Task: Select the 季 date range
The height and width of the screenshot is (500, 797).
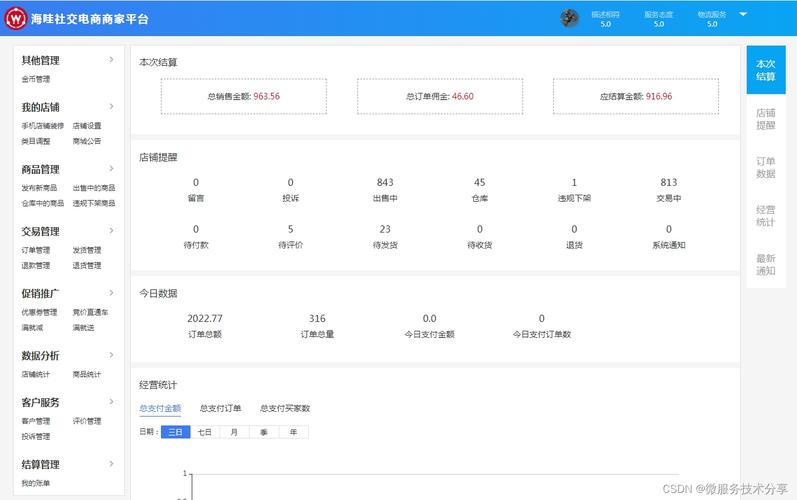Action: pyautogui.click(x=264, y=432)
